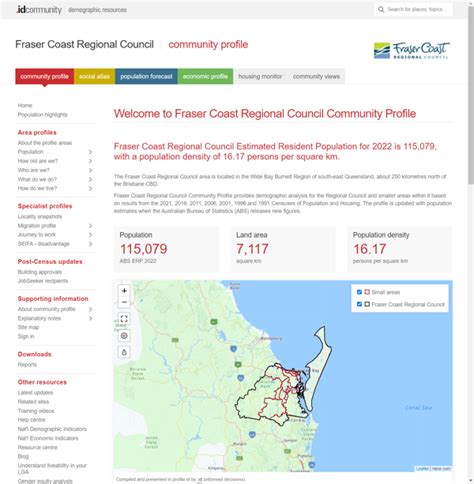Open the Home link

25,105
